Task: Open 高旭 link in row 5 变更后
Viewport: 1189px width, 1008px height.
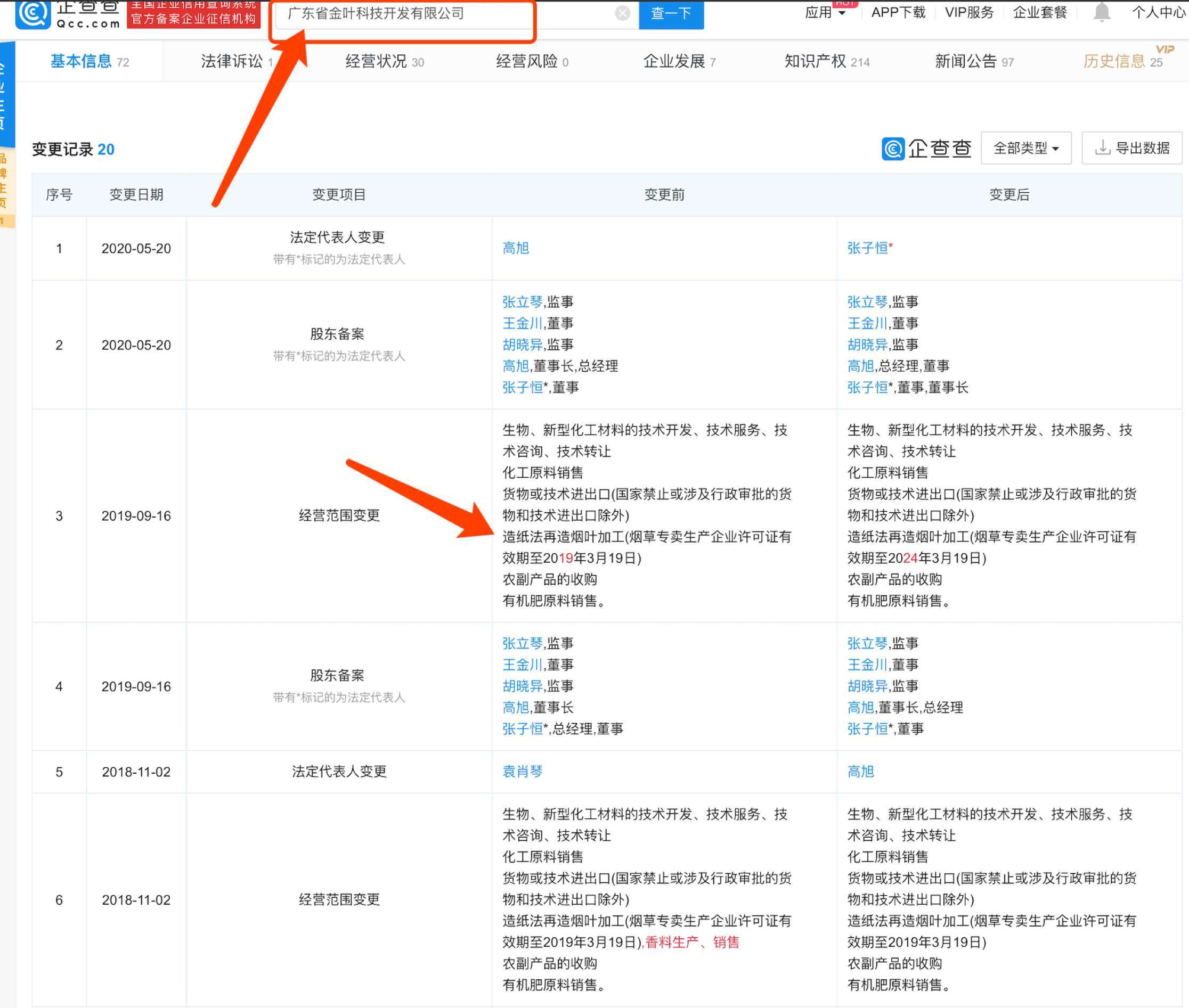Action: 860,772
